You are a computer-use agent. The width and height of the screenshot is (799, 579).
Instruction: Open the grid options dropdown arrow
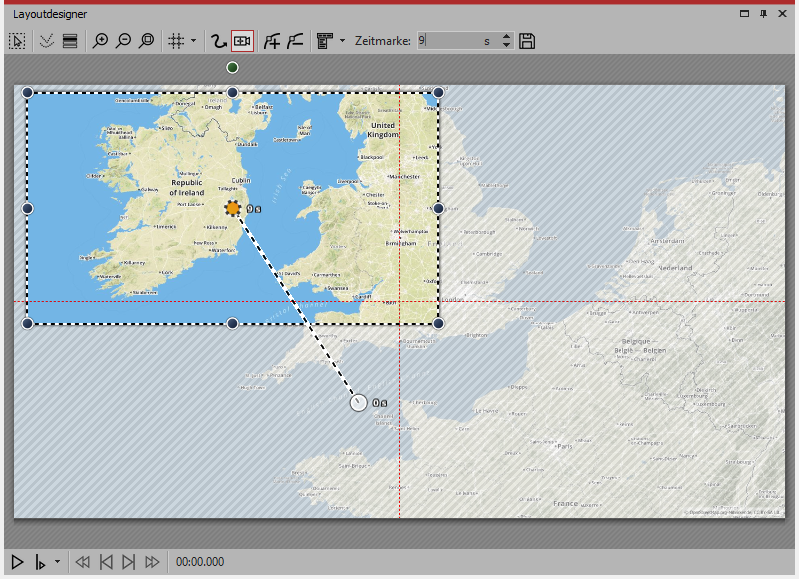193,41
